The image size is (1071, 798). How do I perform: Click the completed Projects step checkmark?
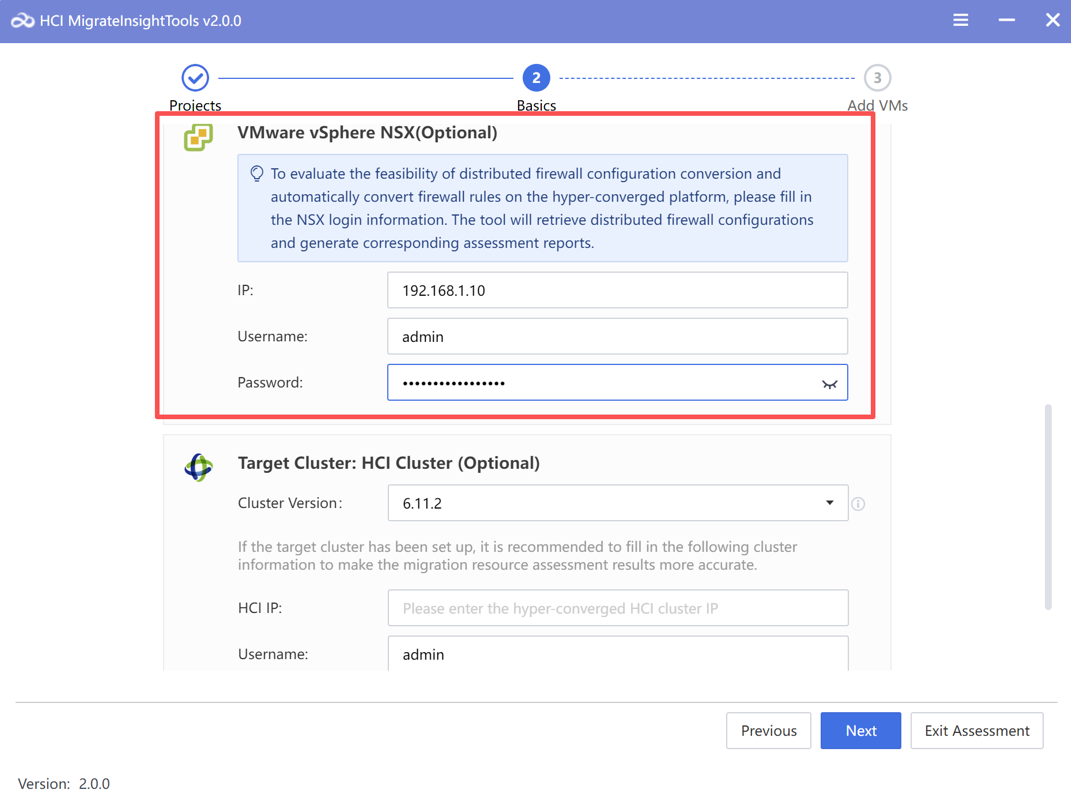195,78
